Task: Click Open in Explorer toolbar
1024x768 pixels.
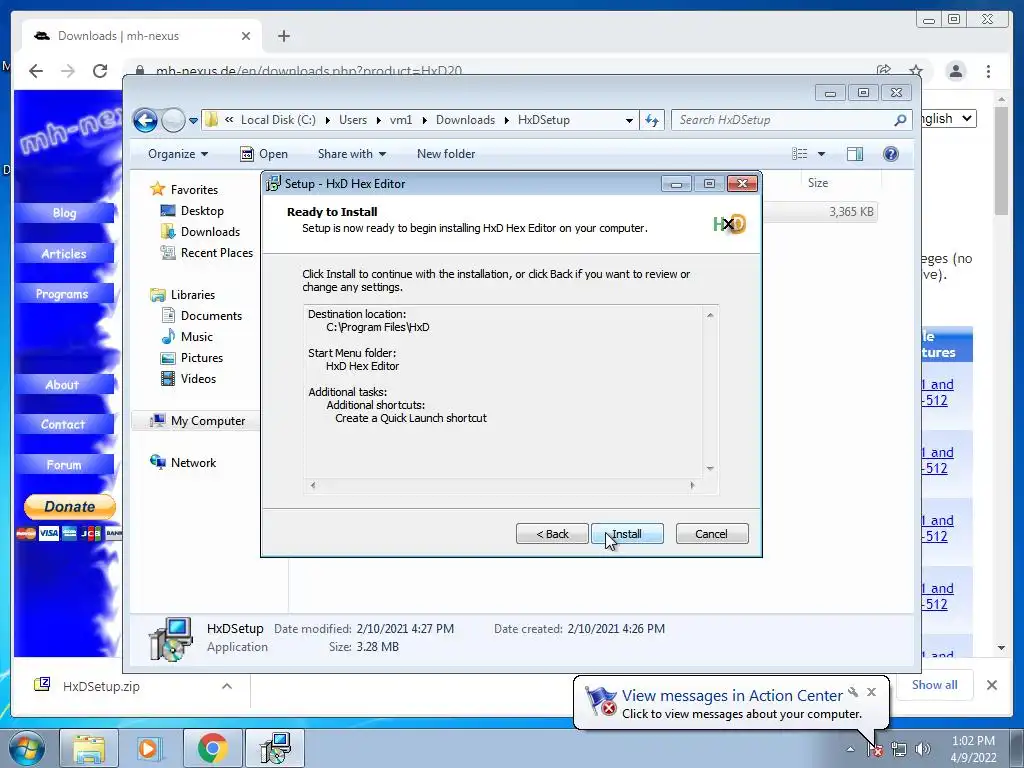Action: pyautogui.click(x=264, y=154)
